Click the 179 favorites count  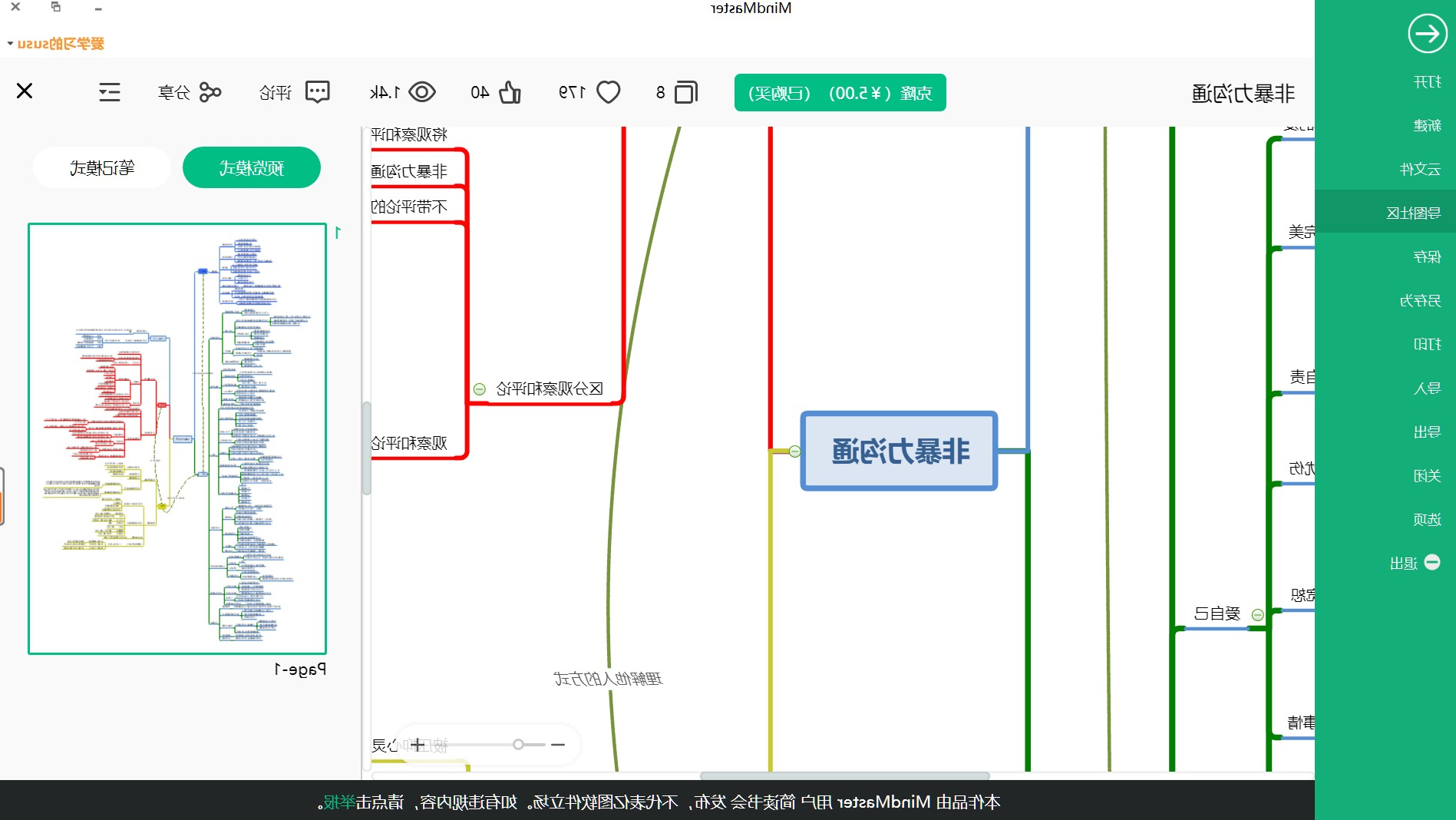coord(572,92)
